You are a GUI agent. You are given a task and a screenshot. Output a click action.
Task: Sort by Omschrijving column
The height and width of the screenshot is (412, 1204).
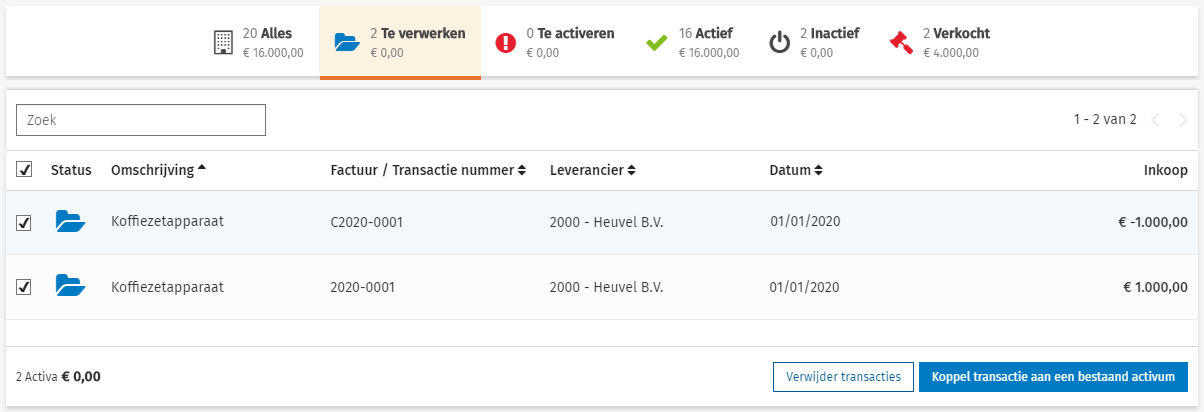pos(158,170)
